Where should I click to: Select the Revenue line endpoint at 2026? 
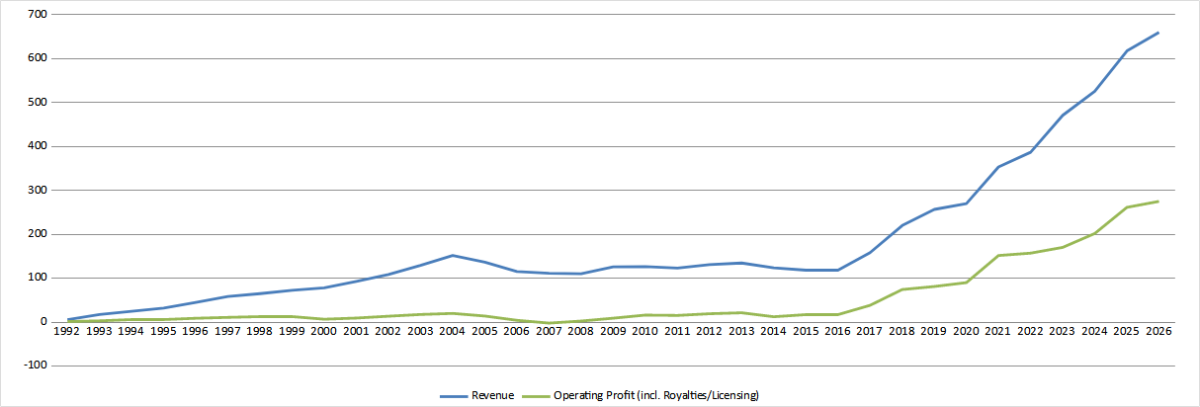click(x=1157, y=33)
